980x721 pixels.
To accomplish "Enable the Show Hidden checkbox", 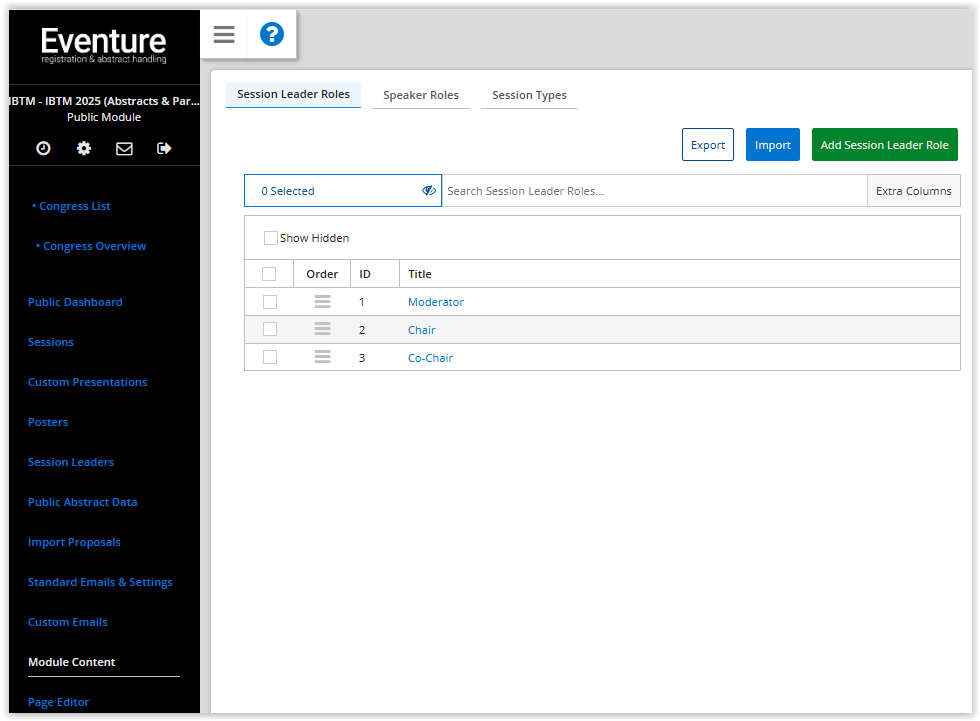I will pos(271,238).
